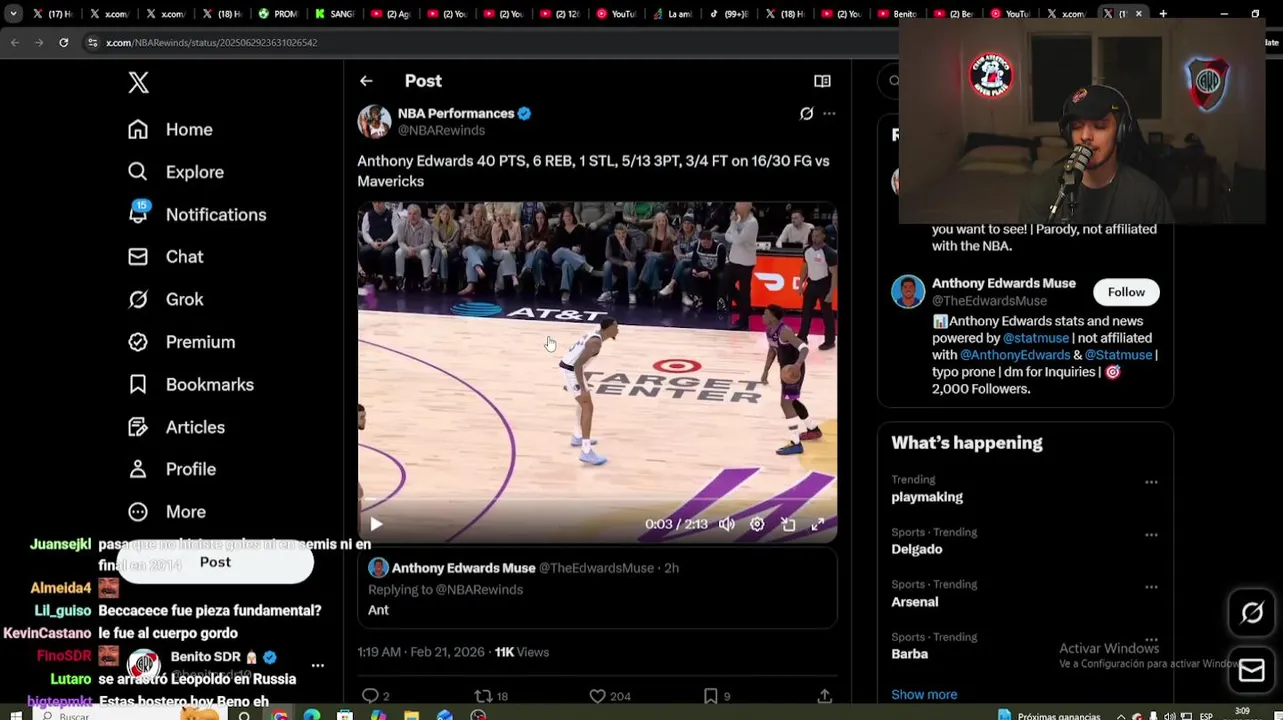Open three-dot menu on NBA Performances post

pos(829,114)
